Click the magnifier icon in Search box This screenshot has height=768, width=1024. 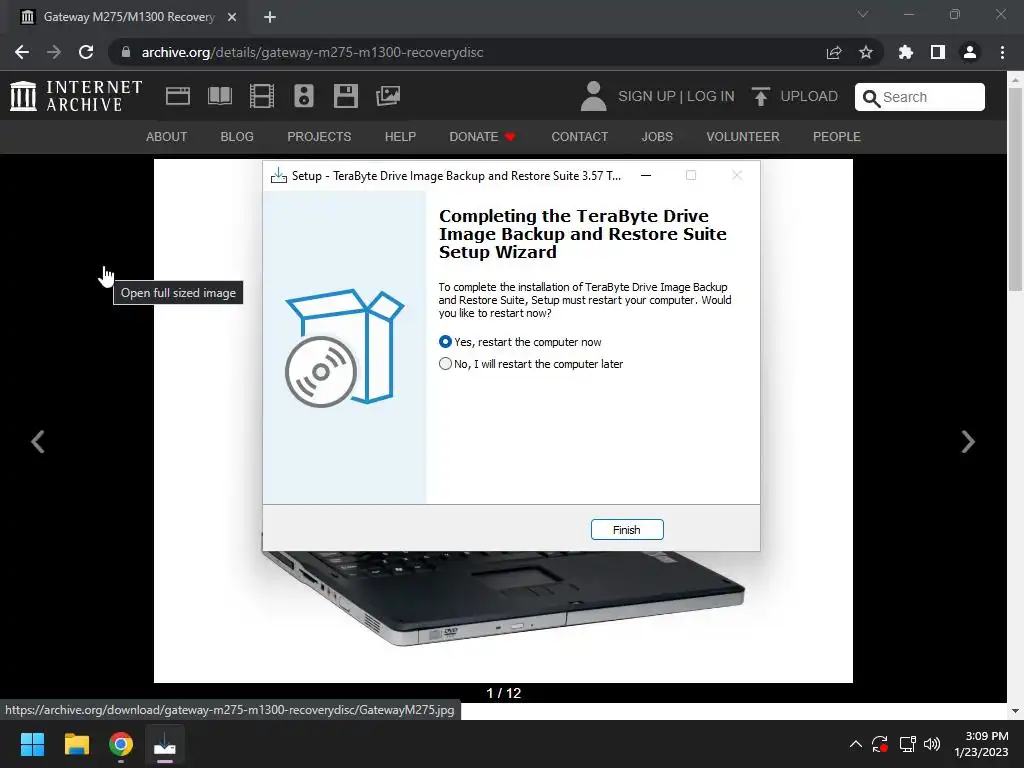click(871, 98)
